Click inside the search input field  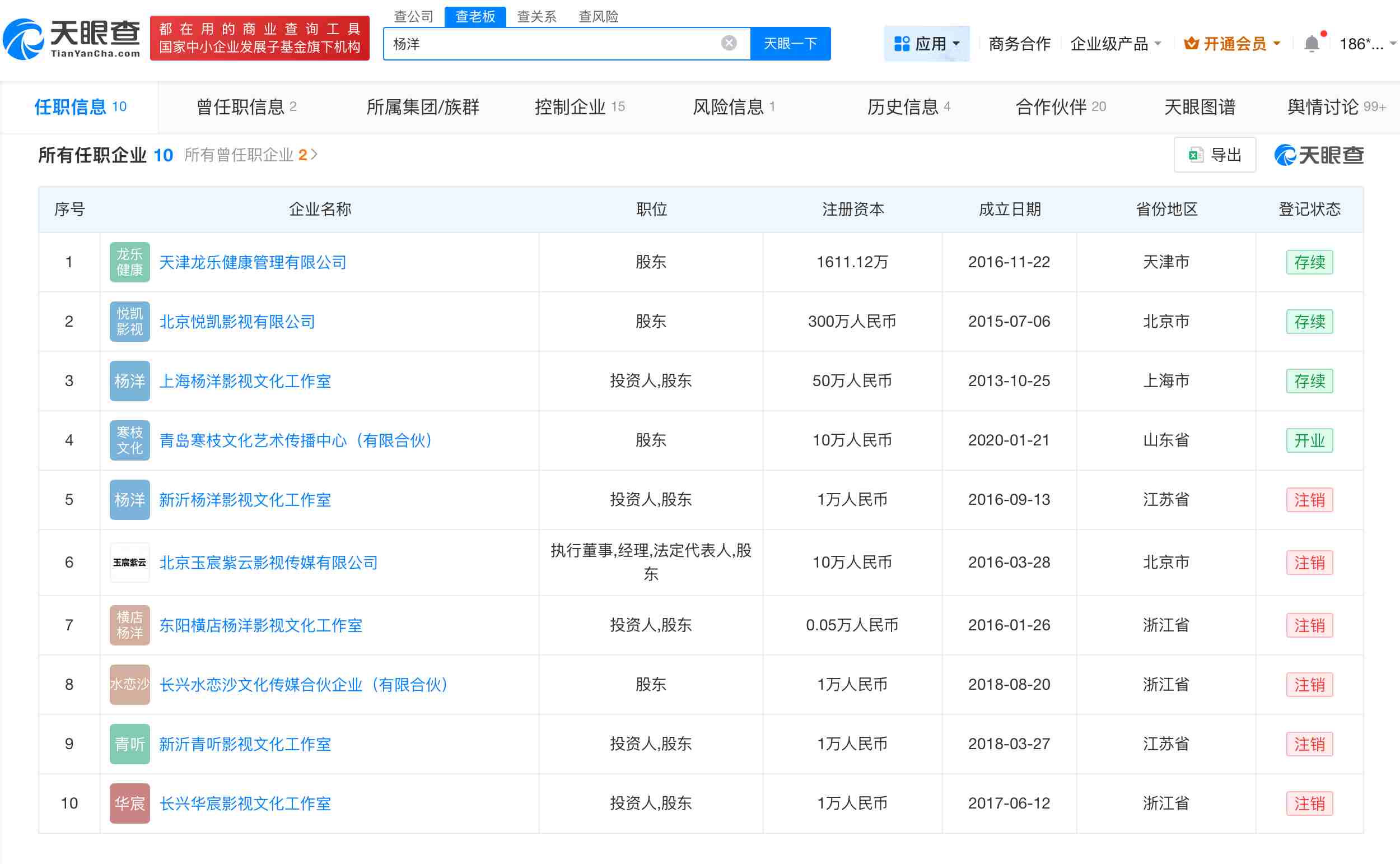coord(543,43)
